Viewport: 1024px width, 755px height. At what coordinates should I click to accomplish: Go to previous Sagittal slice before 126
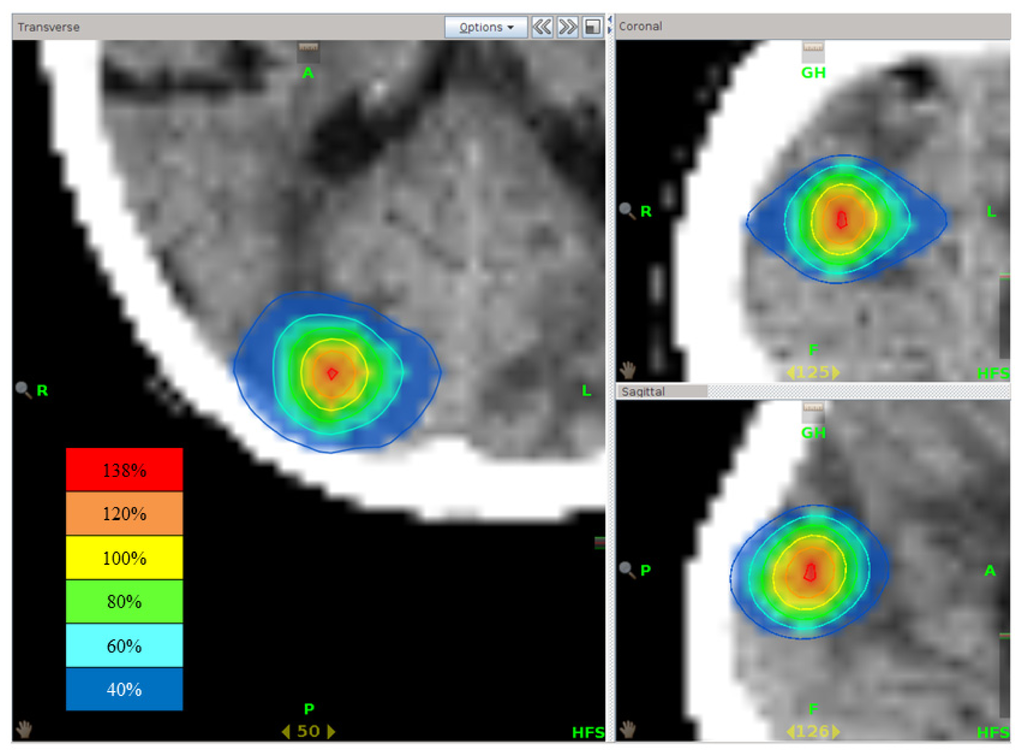point(790,731)
